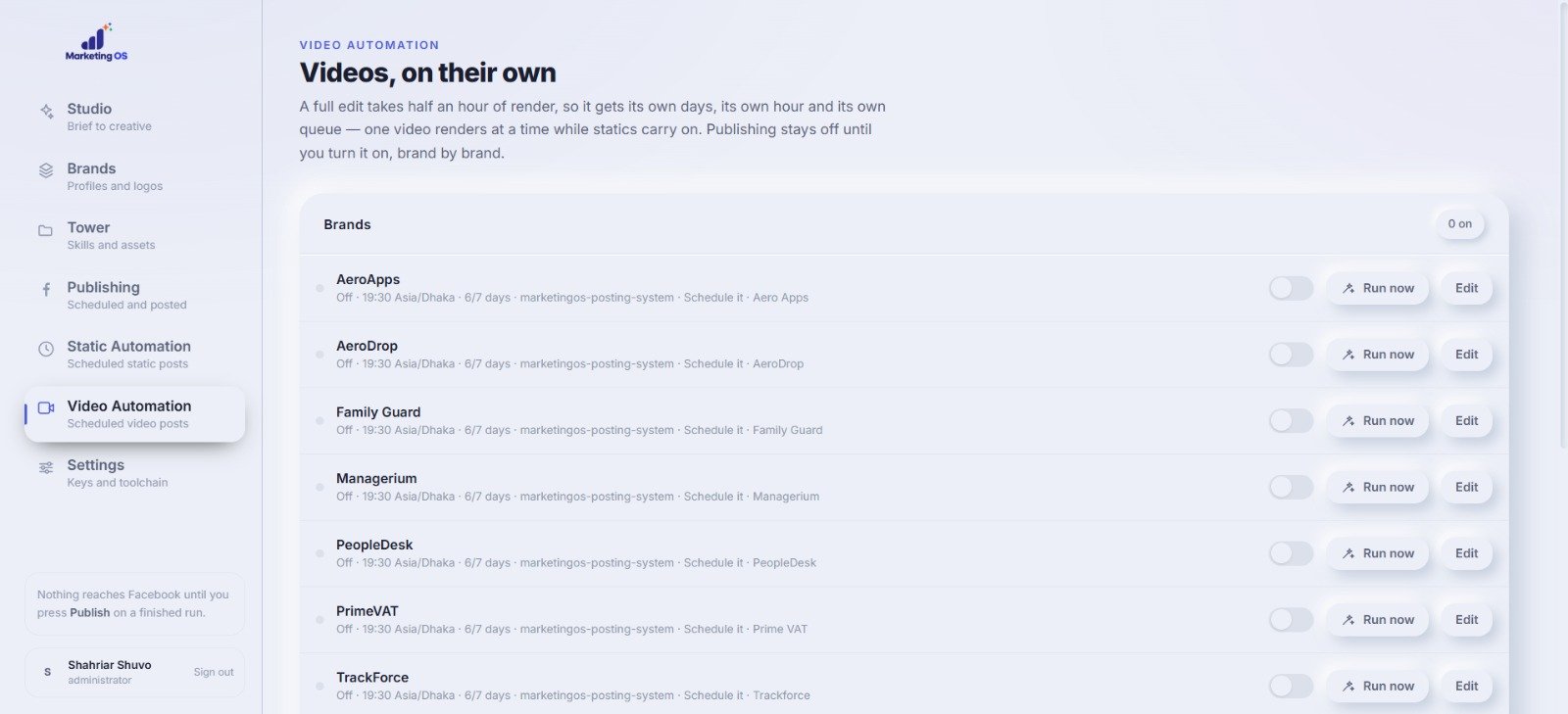Click the 0 on counter badge
Screen dimensions: 1568x714
pos(1459,224)
